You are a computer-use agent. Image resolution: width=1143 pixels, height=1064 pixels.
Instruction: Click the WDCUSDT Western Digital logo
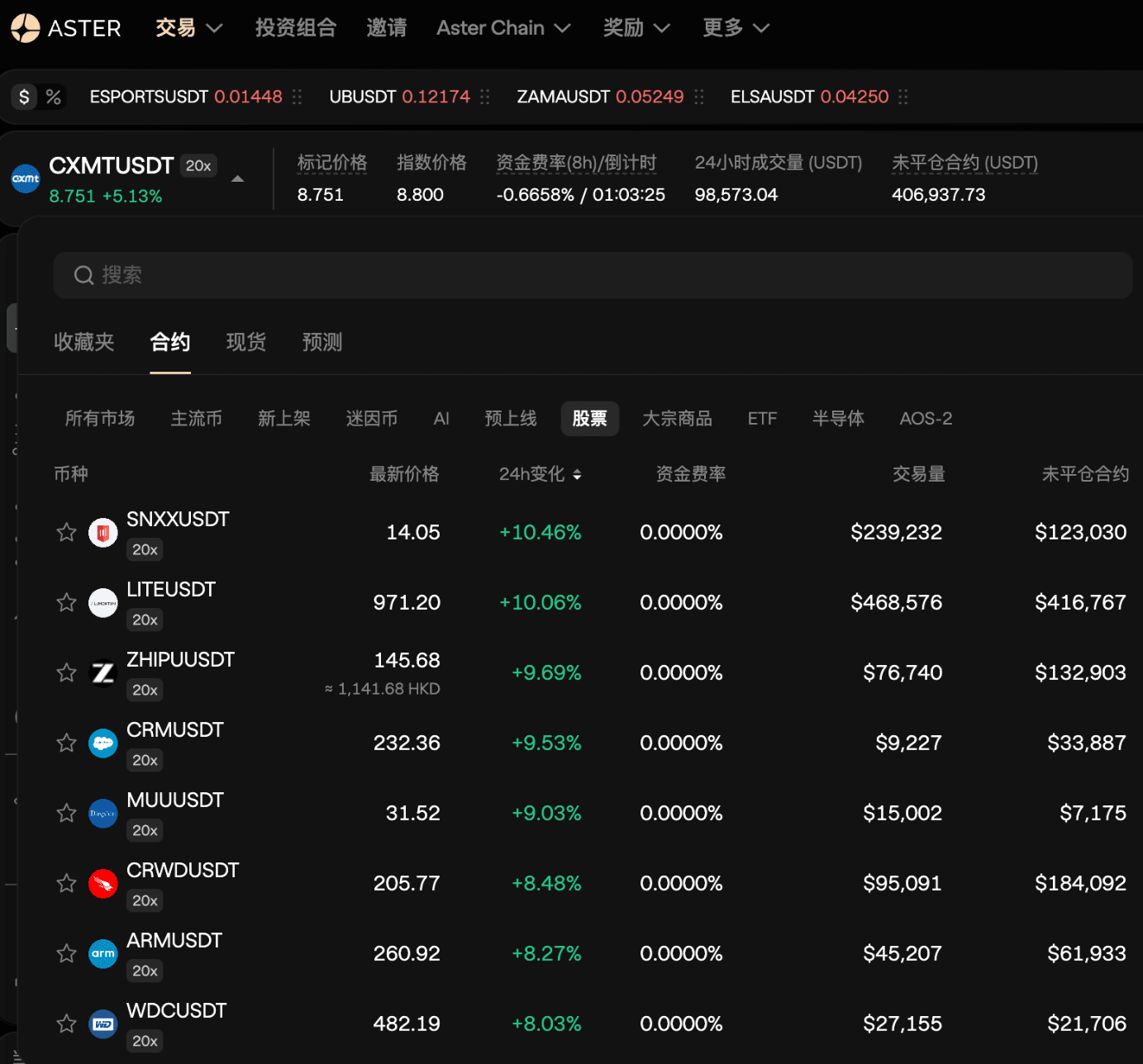(x=103, y=1024)
